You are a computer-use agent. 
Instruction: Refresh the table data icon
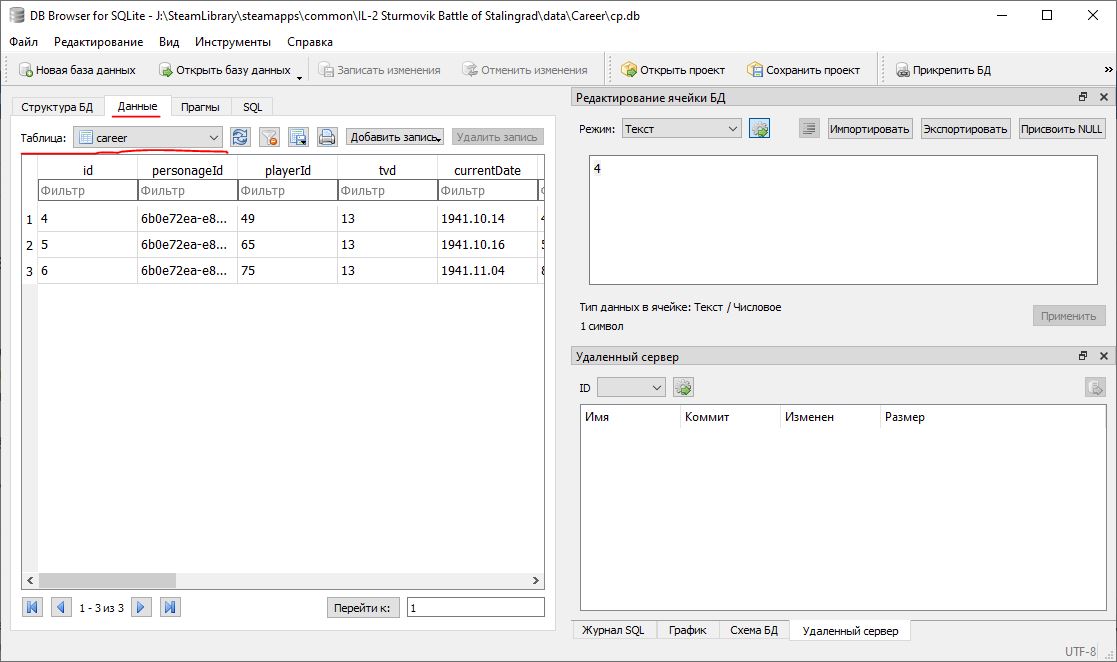pos(240,137)
